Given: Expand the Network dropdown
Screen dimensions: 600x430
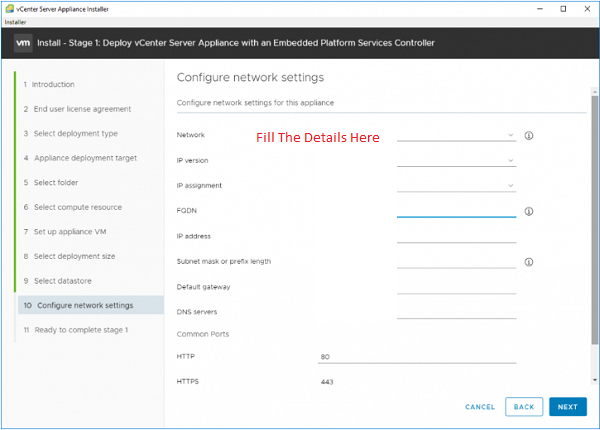Looking at the screenshot, I should [x=457, y=135].
